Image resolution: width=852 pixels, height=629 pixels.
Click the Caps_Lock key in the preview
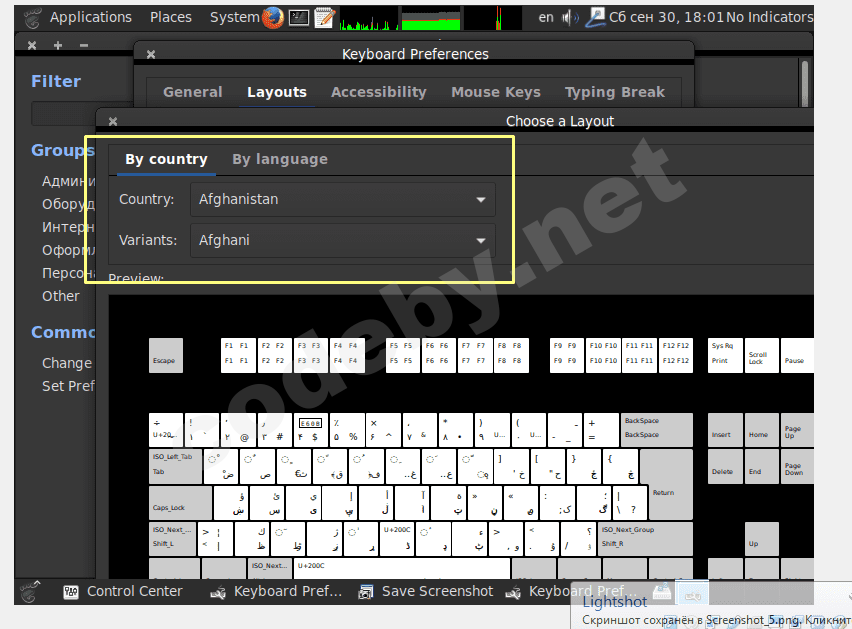click(x=180, y=502)
